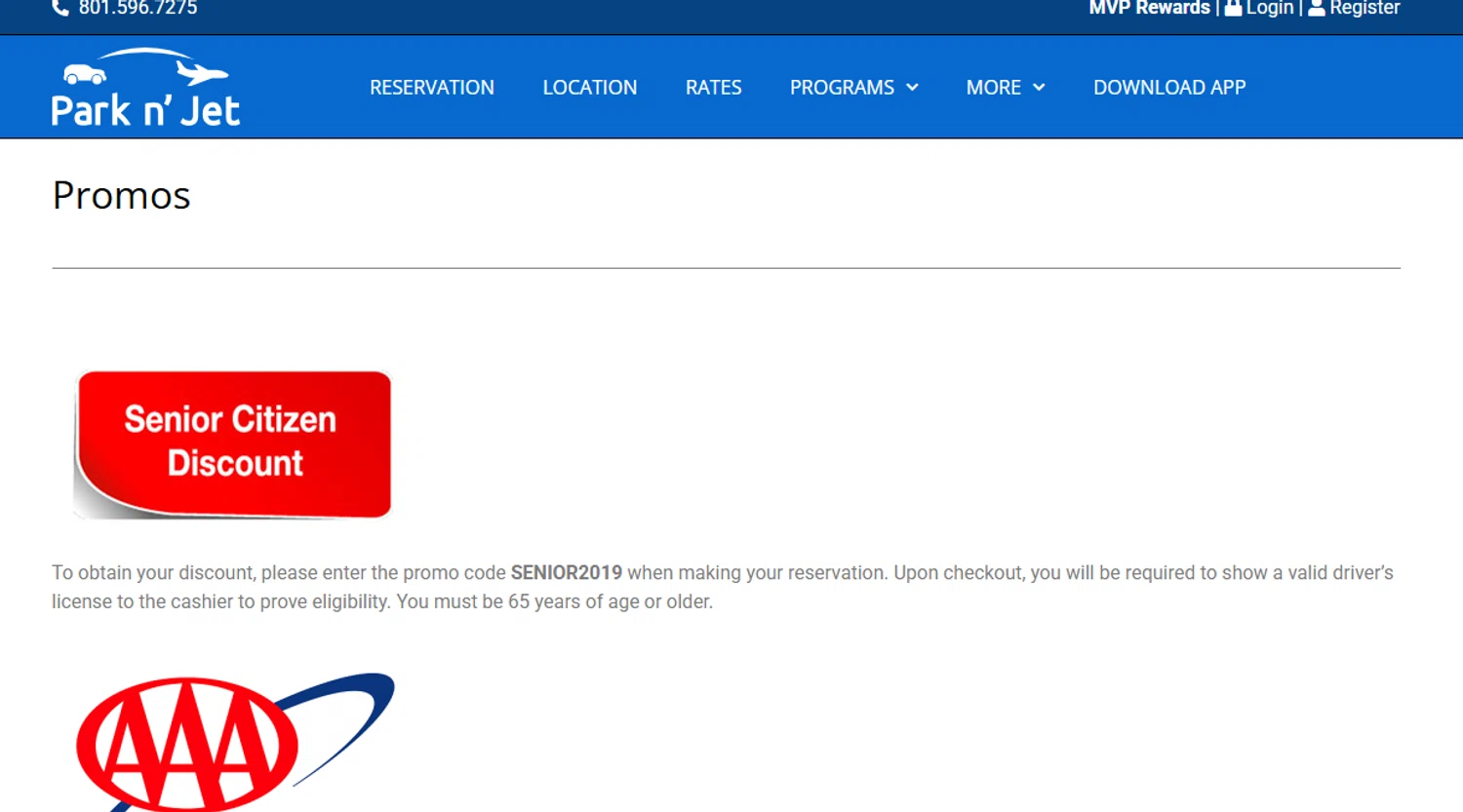Click the phone handset icon

click(x=60, y=8)
